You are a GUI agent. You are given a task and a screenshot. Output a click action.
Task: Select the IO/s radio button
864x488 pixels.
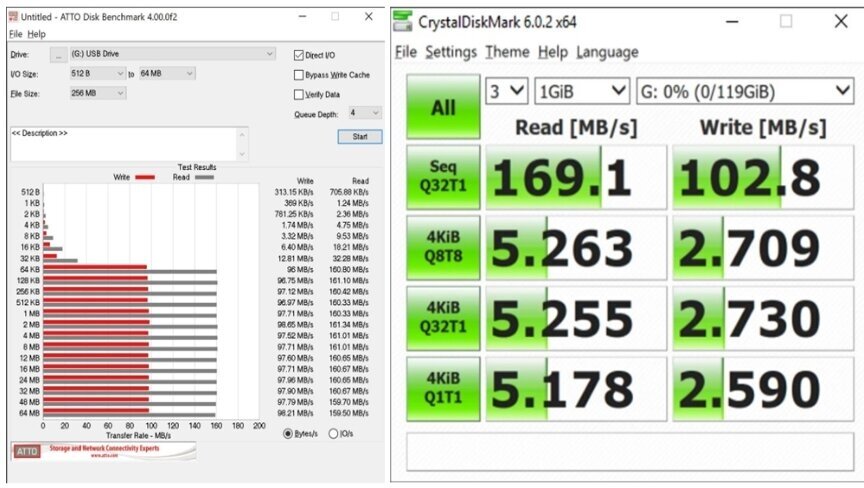click(x=333, y=434)
